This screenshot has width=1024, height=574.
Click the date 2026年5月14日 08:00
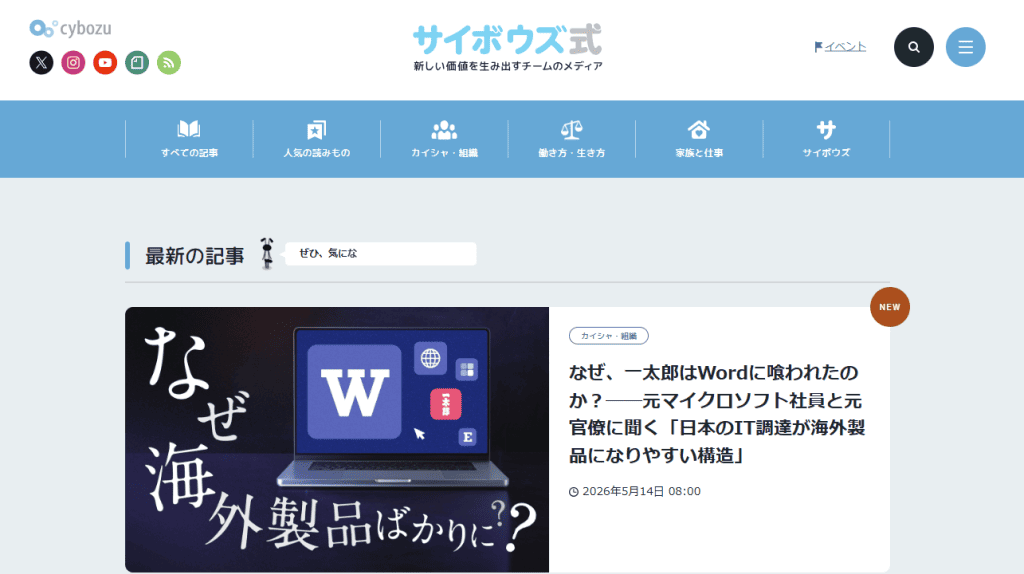635,491
